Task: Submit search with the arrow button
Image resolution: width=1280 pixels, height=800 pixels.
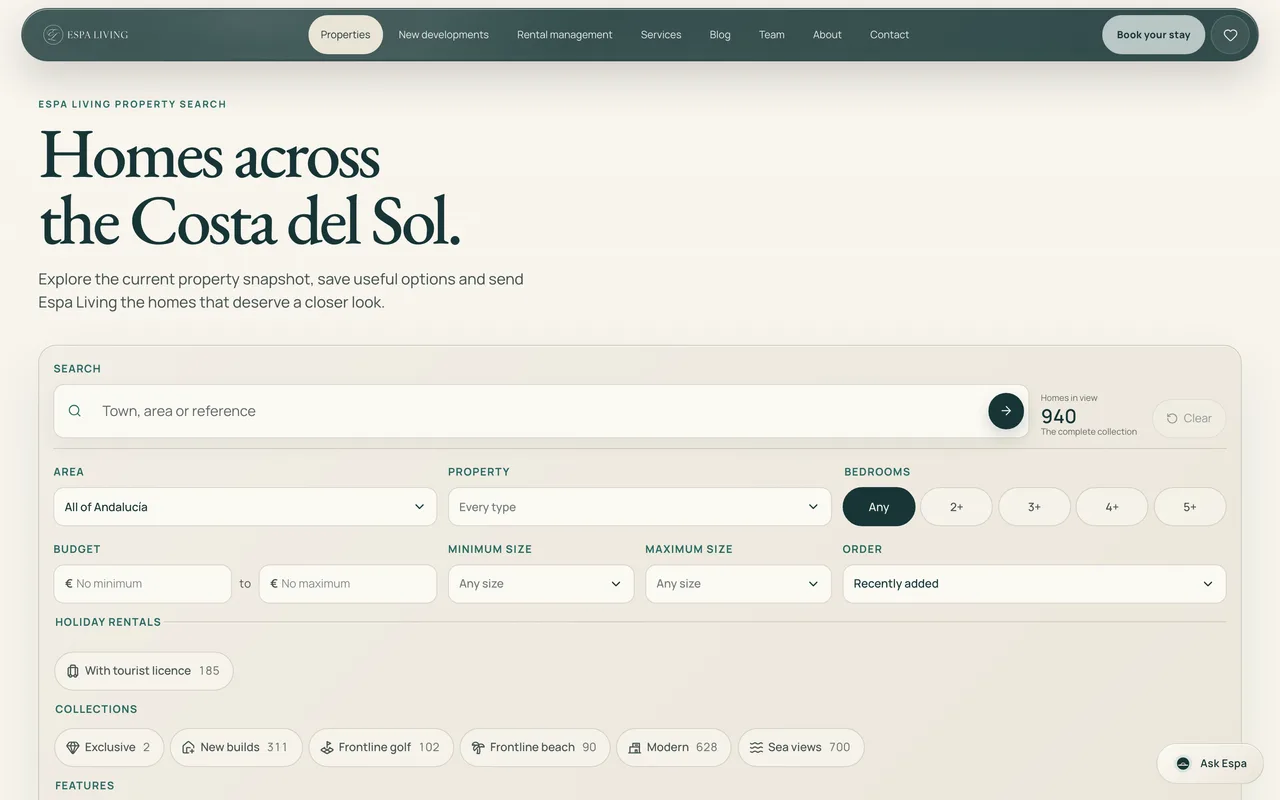Action: point(1006,411)
